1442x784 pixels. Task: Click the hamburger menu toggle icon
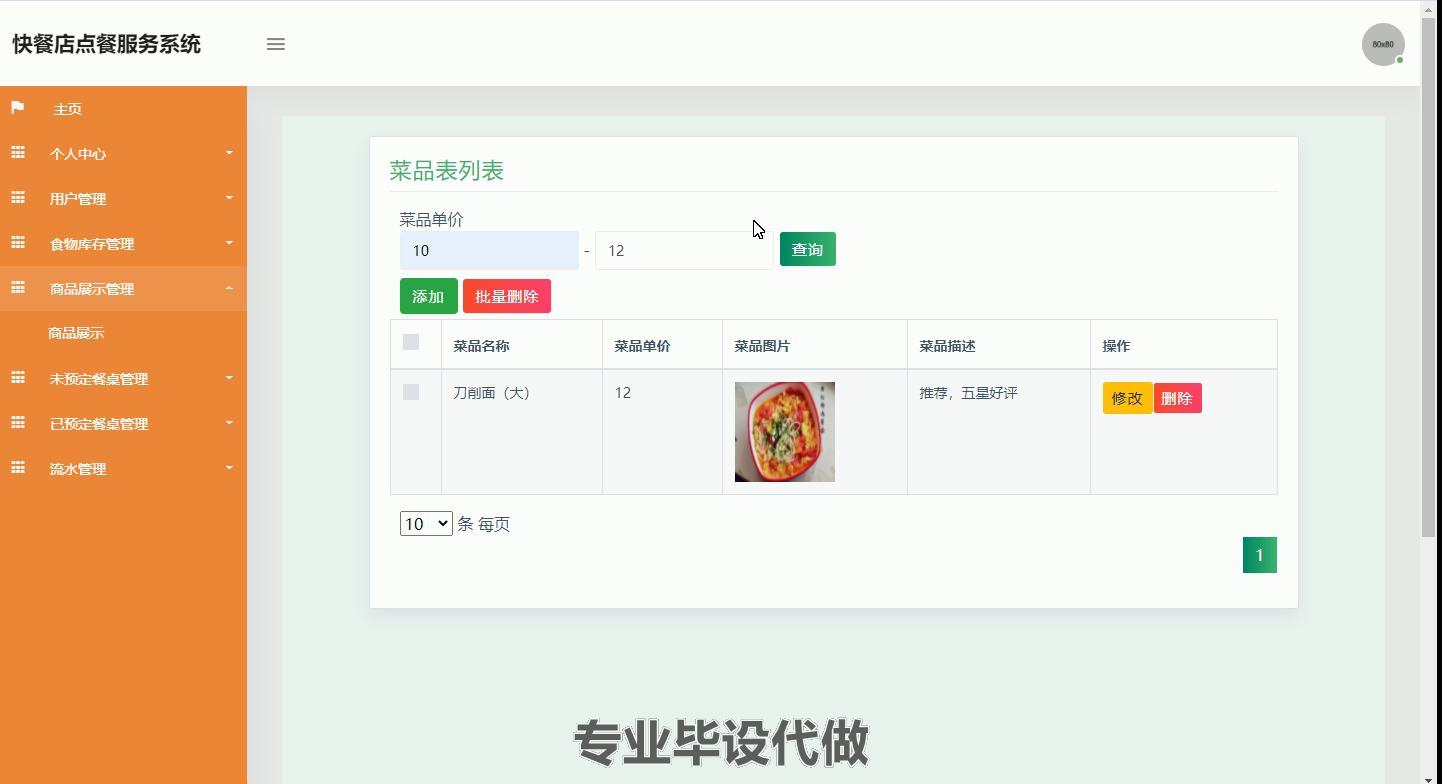[276, 44]
